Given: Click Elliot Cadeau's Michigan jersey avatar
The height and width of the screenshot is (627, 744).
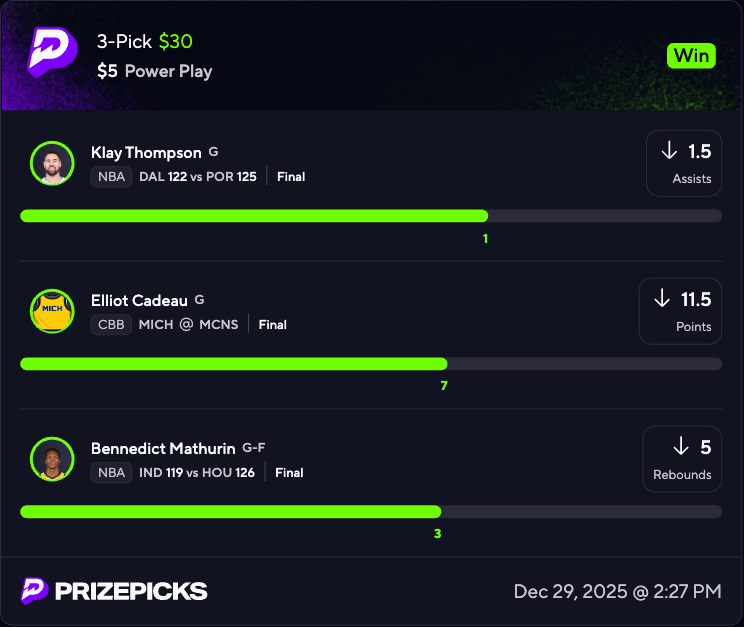Looking at the screenshot, I should 52,311.
